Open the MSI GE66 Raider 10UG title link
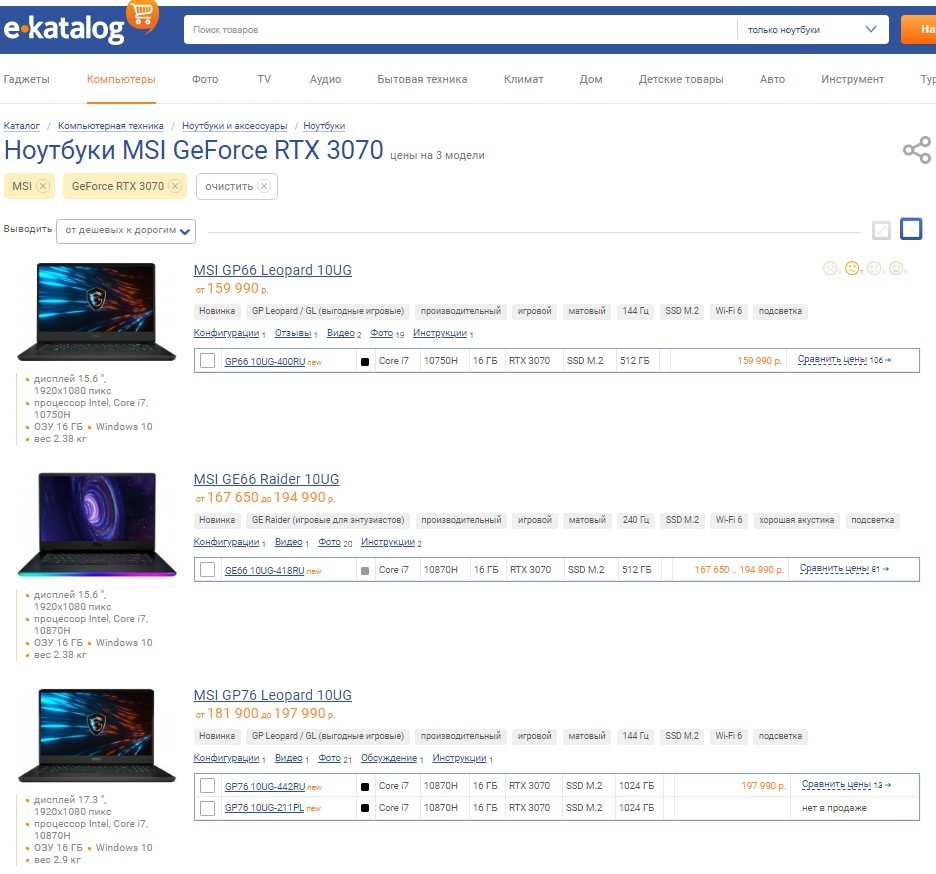Image resolution: width=936 pixels, height=874 pixels. click(266, 479)
